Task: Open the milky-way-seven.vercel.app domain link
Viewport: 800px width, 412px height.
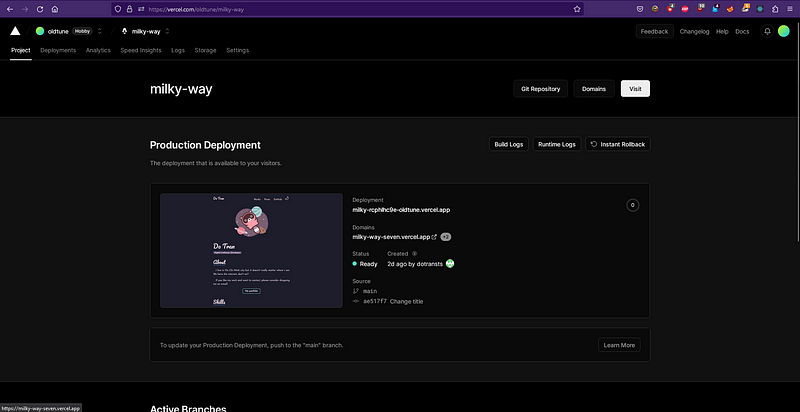Action: 391,237
